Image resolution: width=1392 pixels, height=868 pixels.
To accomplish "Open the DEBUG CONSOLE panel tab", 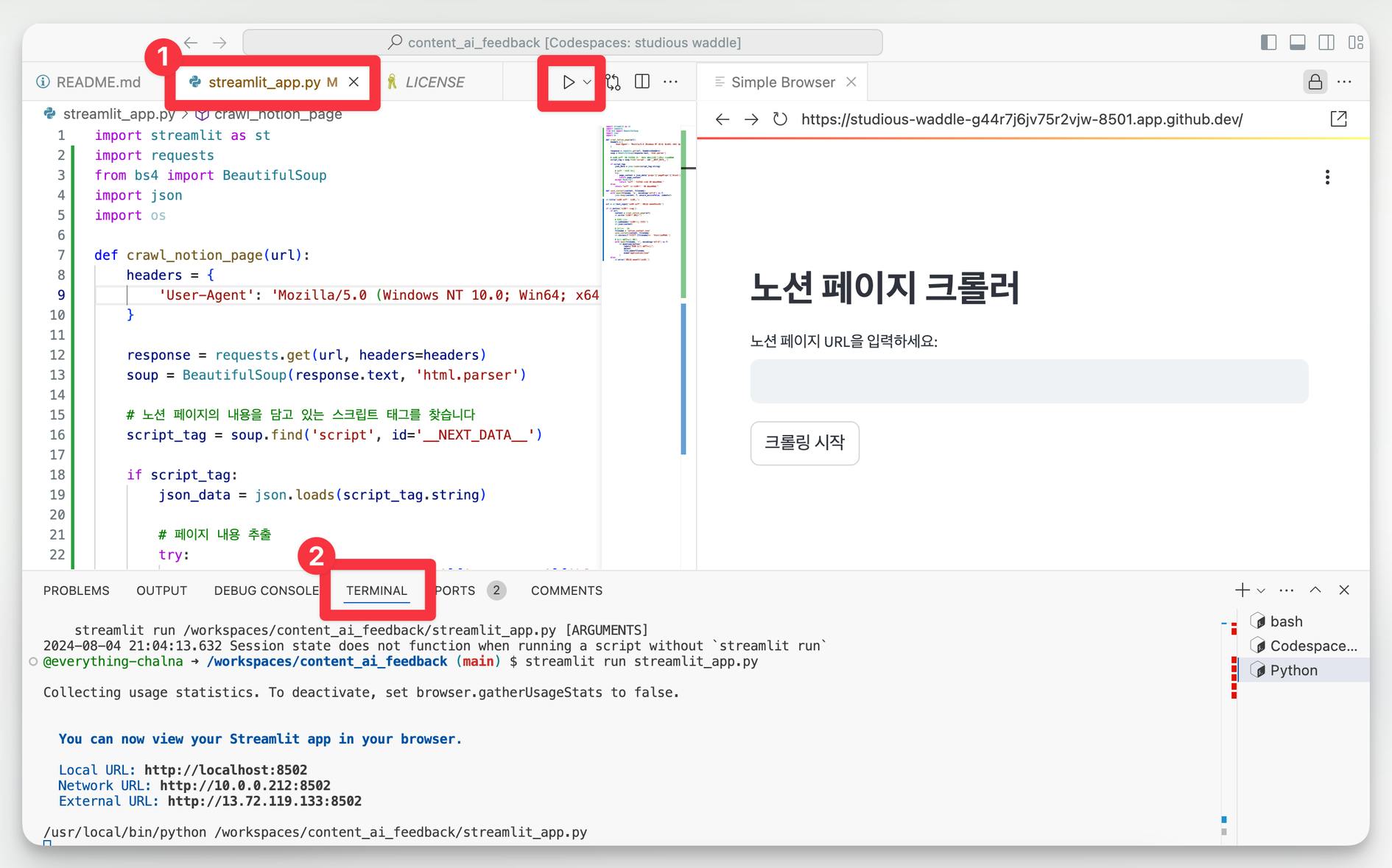I will coord(267,590).
